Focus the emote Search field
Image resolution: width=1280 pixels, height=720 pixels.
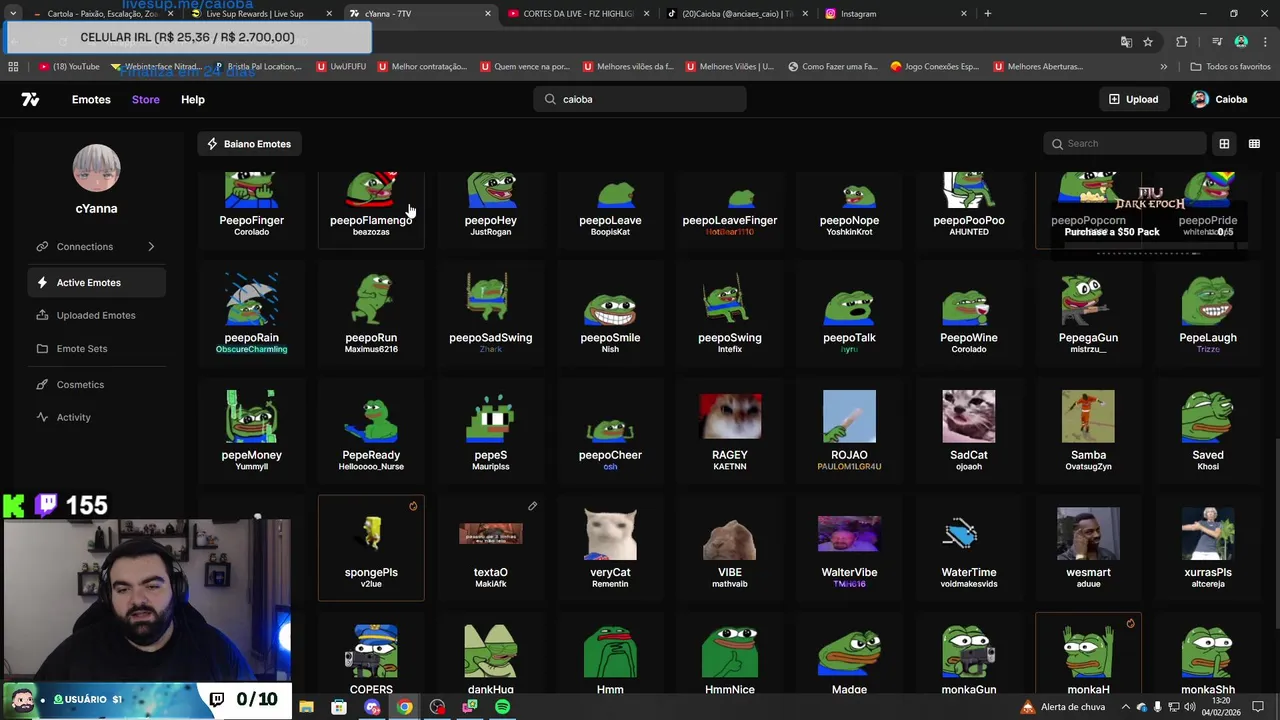tap(1125, 143)
